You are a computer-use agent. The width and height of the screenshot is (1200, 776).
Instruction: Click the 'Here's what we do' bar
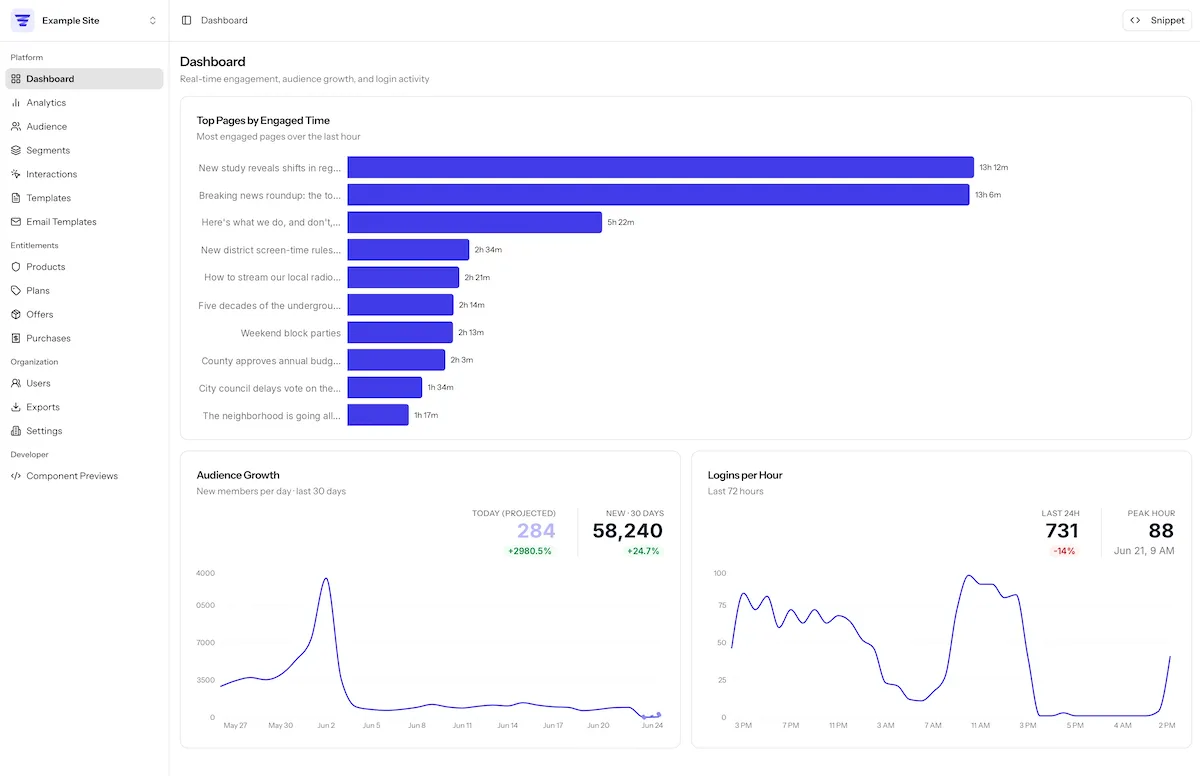click(x=475, y=222)
